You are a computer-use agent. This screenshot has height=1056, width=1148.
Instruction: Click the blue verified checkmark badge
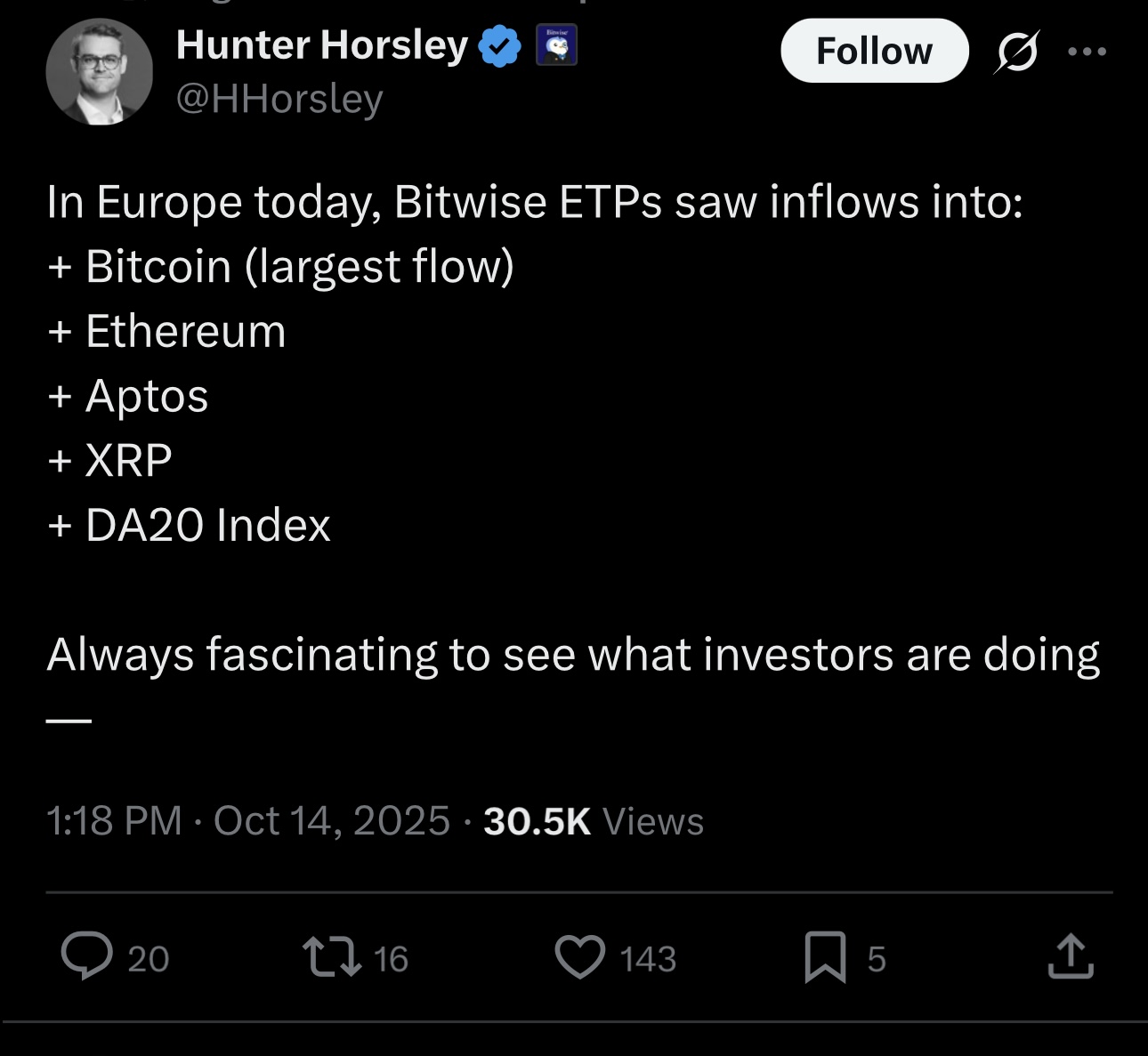pos(500,47)
